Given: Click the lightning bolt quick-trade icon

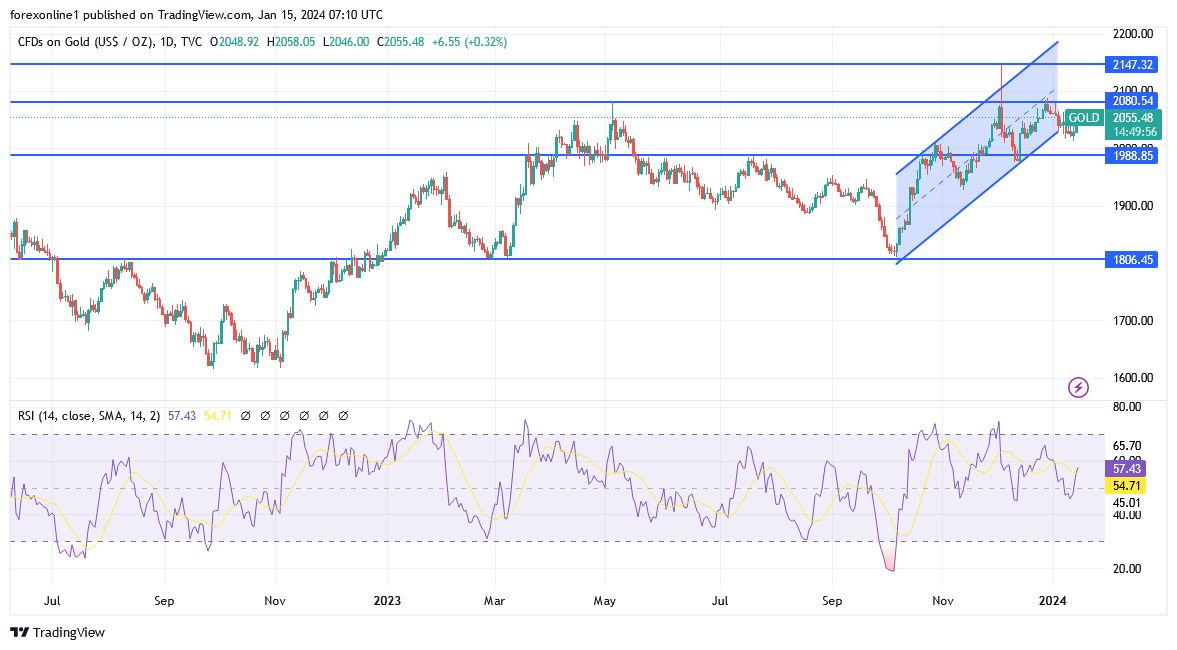Looking at the screenshot, I should point(1079,387).
